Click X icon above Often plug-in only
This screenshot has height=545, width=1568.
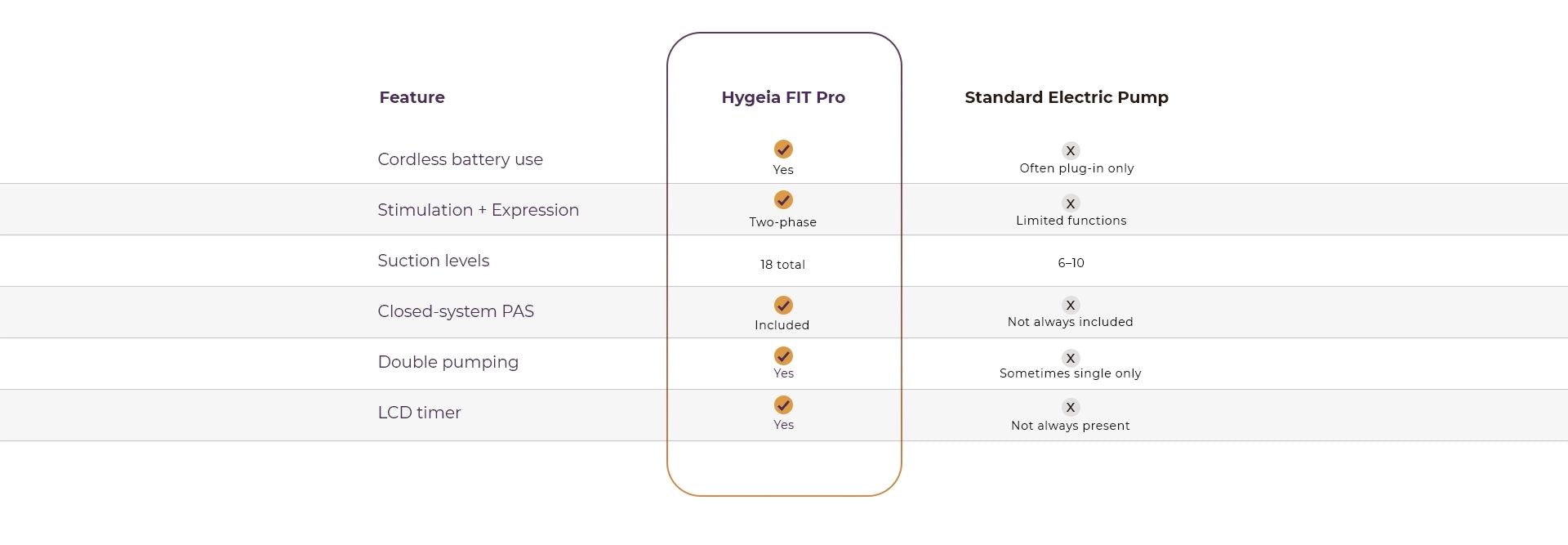pyautogui.click(x=1071, y=150)
